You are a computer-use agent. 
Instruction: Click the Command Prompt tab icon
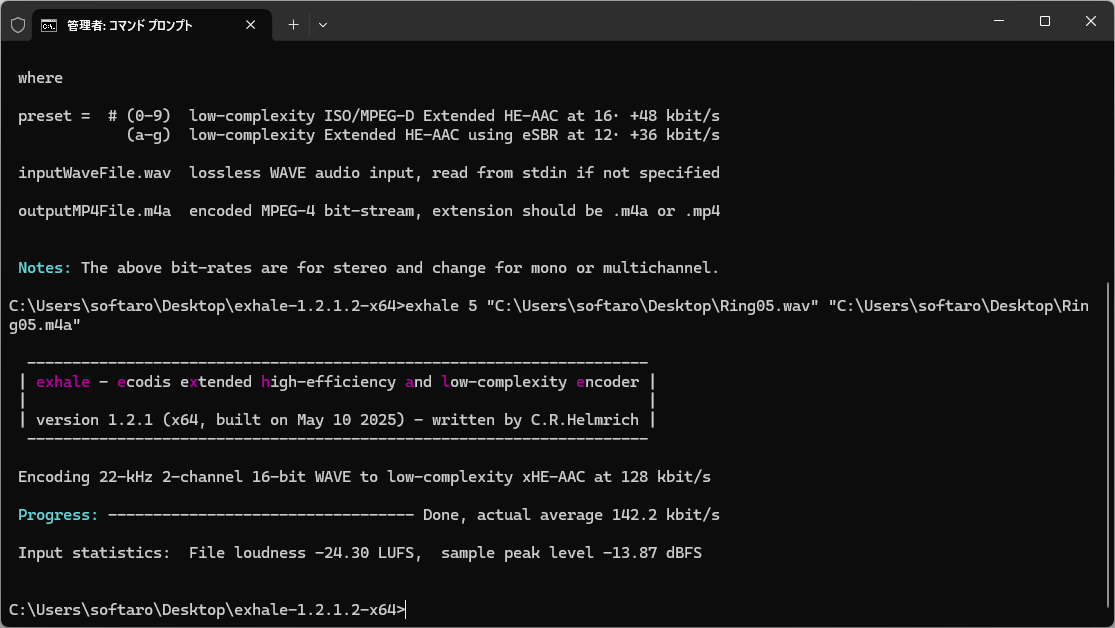[49, 26]
